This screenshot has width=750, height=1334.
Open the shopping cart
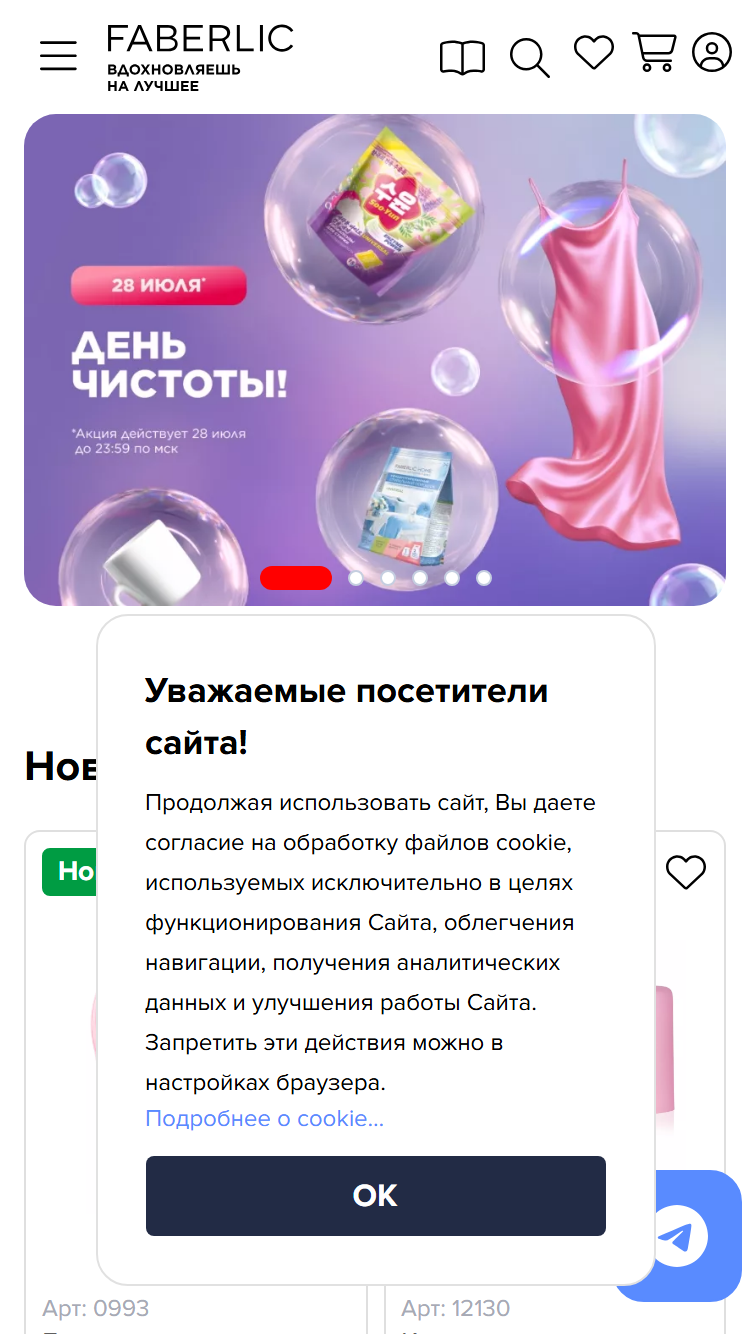654,52
